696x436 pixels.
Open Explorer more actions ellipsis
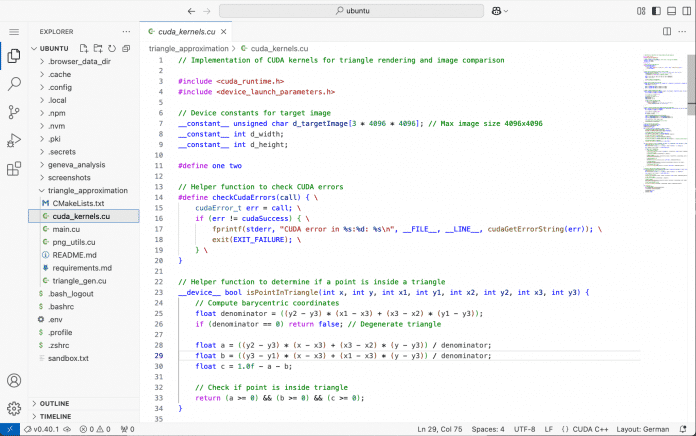point(127,32)
